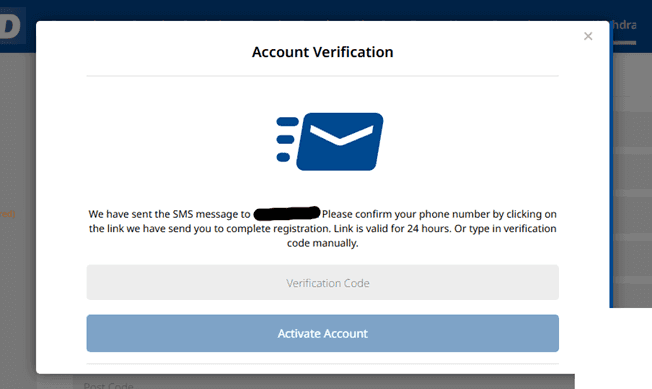
Task: Click the 'code manually.' text line
Action: [x=322, y=243]
